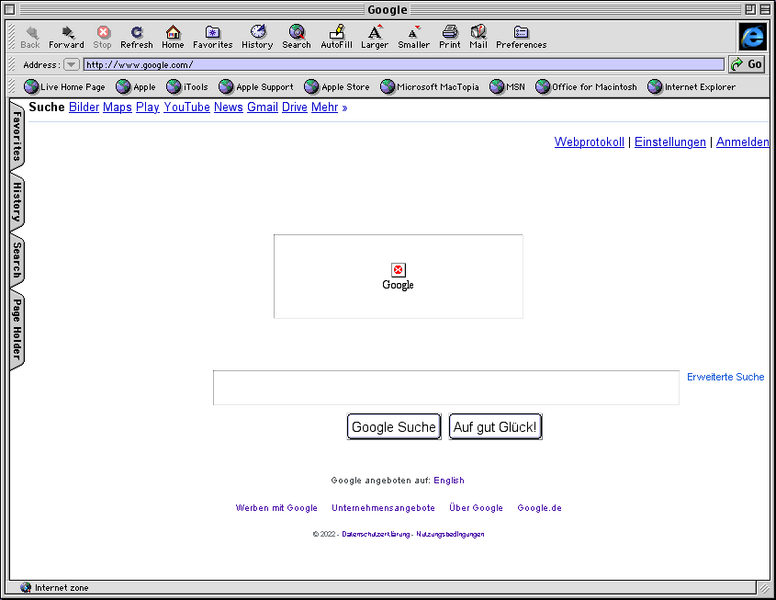Open the History side tab
The image size is (776, 600).
click(17, 202)
